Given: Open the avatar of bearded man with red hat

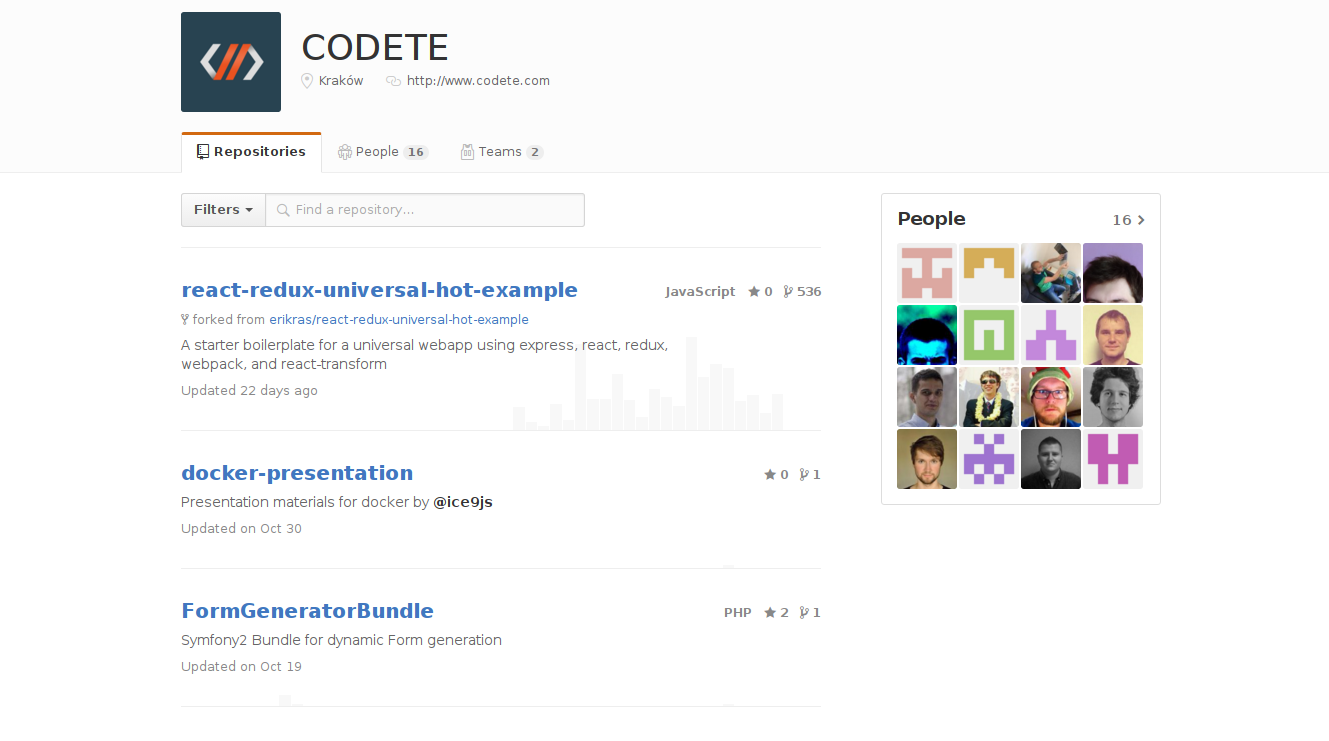Looking at the screenshot, I should [x=1051, y=397].
